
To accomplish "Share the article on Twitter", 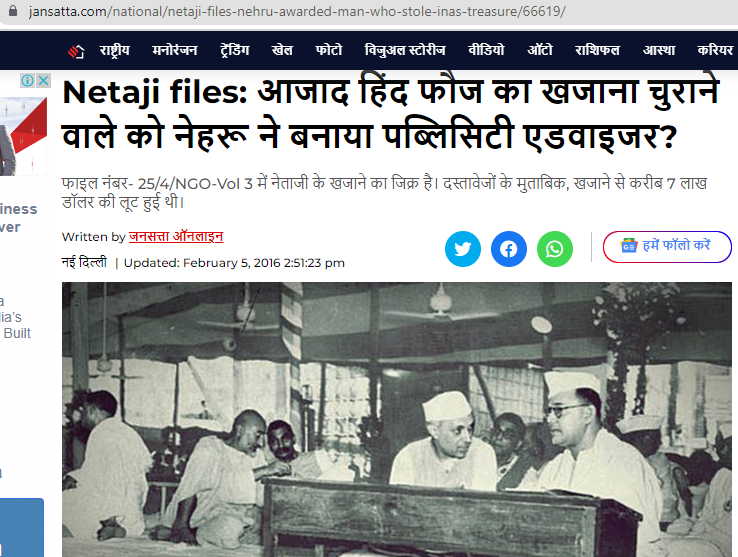I will 463,249.
